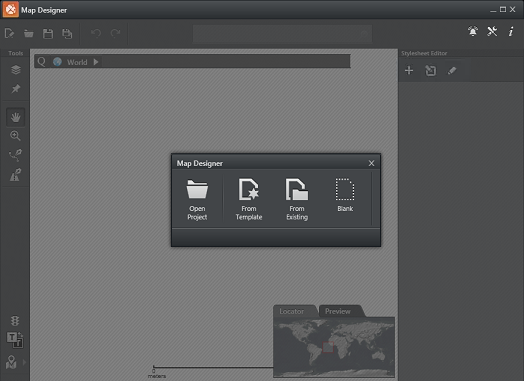The width and height of the screenshot is (524, 381).
Task: Switch to the Locator tab
Action: click(293, 311)
